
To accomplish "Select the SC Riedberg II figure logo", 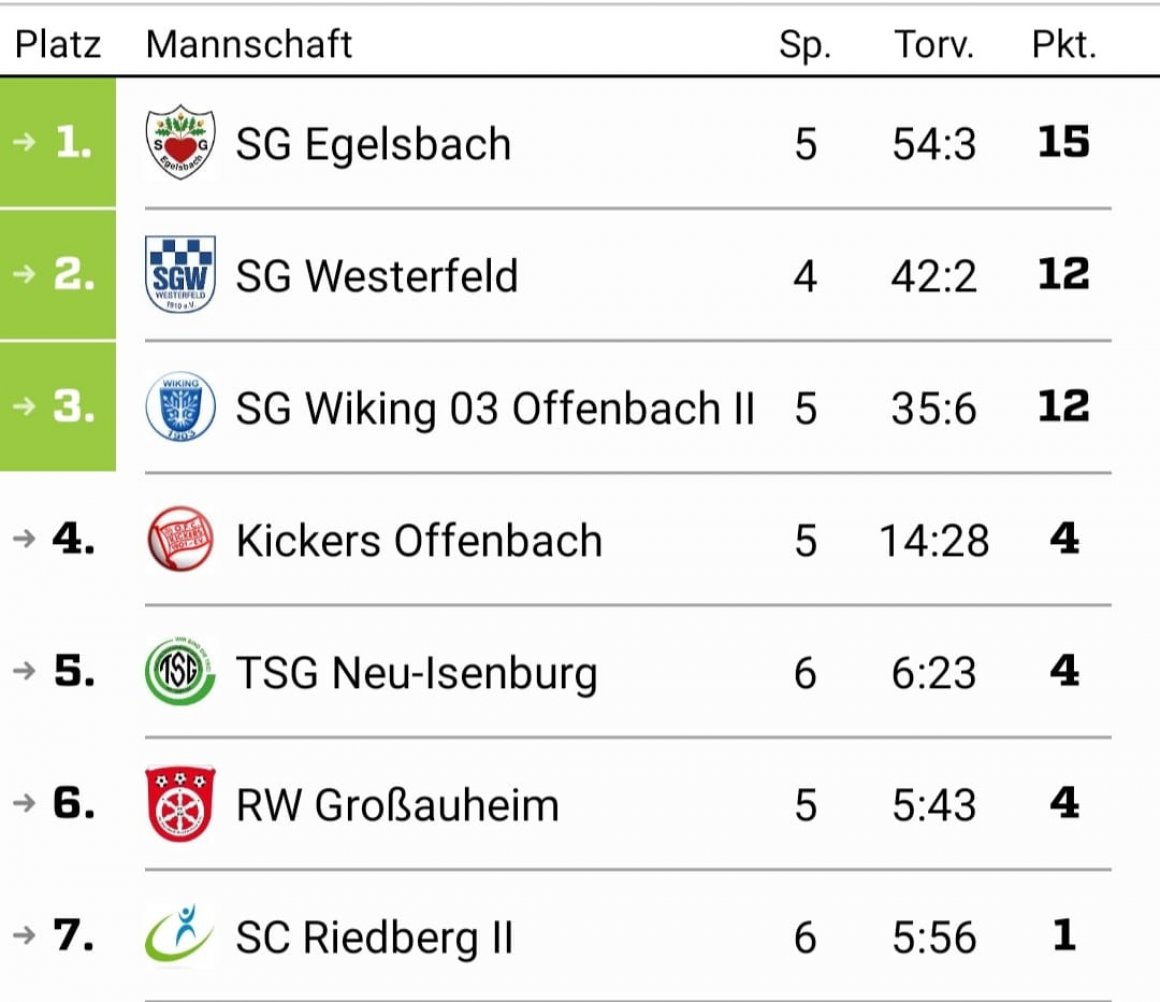I will (x=179, y=935).
